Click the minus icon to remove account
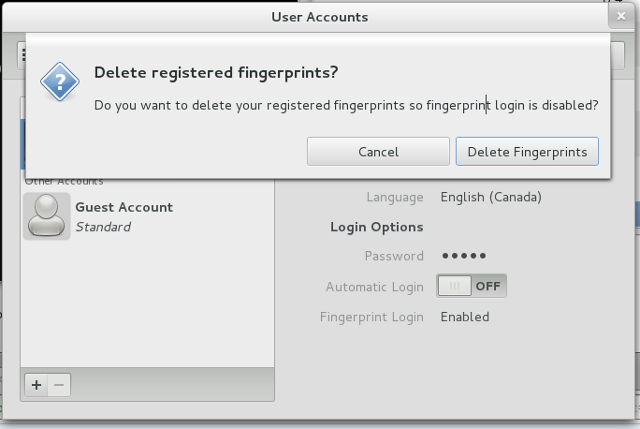 point(59,385)
